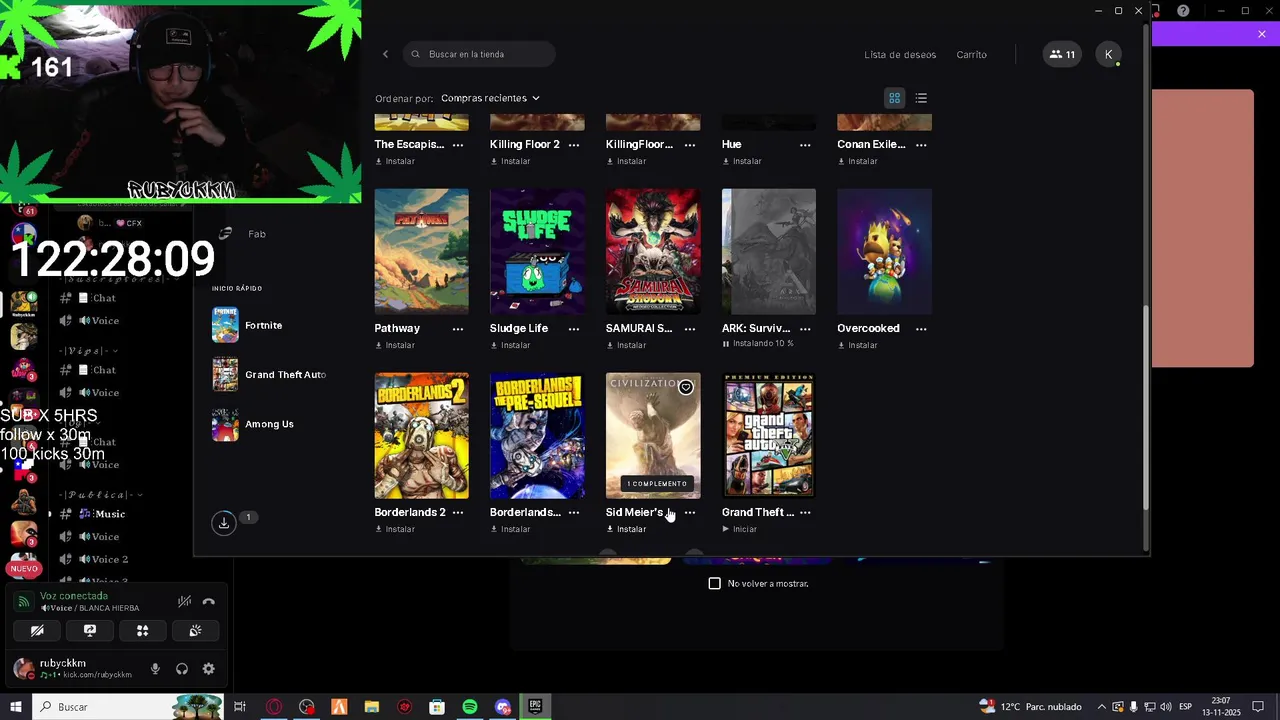Open options menu for Sludge Life
This screenshot has height=720, width=1280.
574,328
